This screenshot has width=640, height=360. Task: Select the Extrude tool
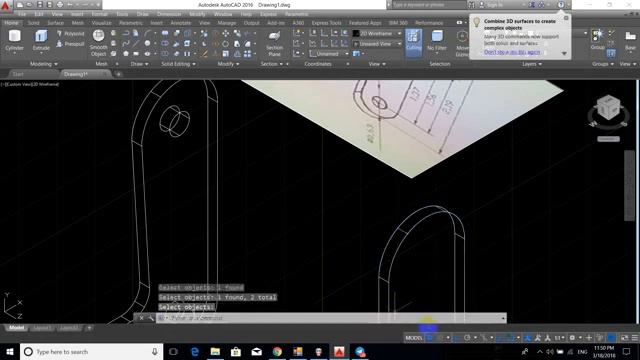pyautogui.click(x=41, y=41)
